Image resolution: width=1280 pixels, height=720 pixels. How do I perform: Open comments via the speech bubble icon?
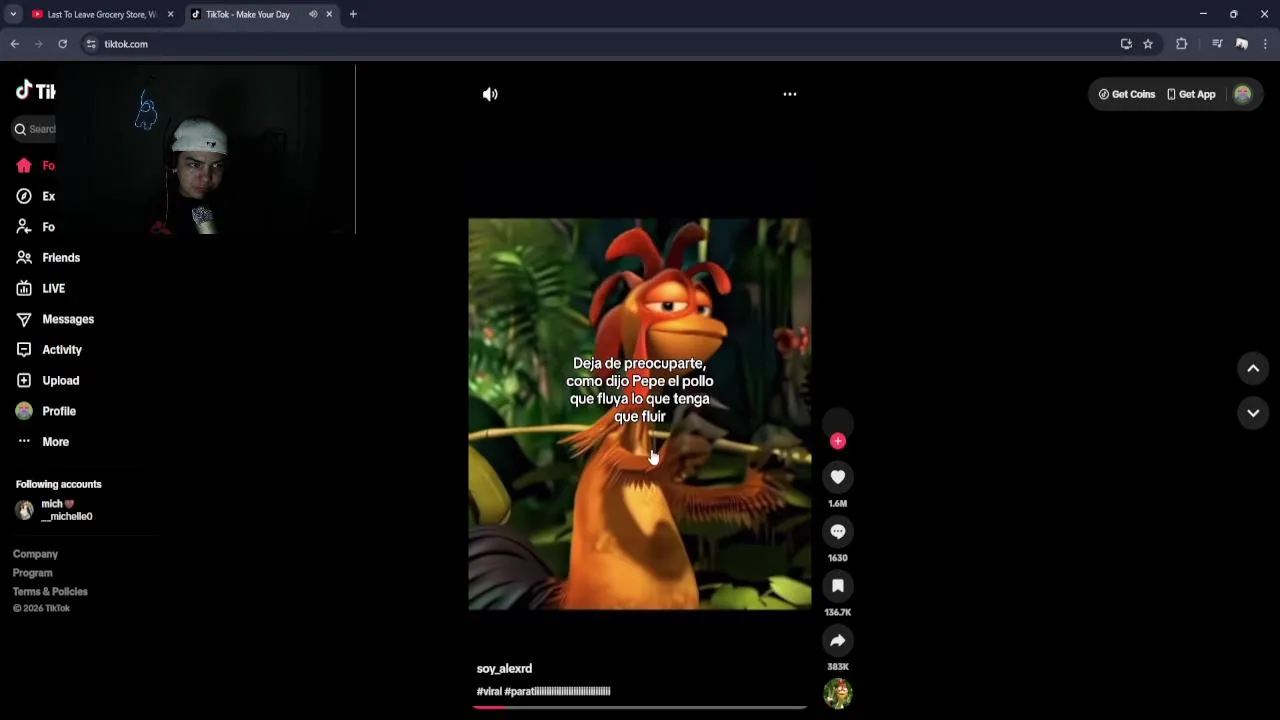click(x=838, y=532)
